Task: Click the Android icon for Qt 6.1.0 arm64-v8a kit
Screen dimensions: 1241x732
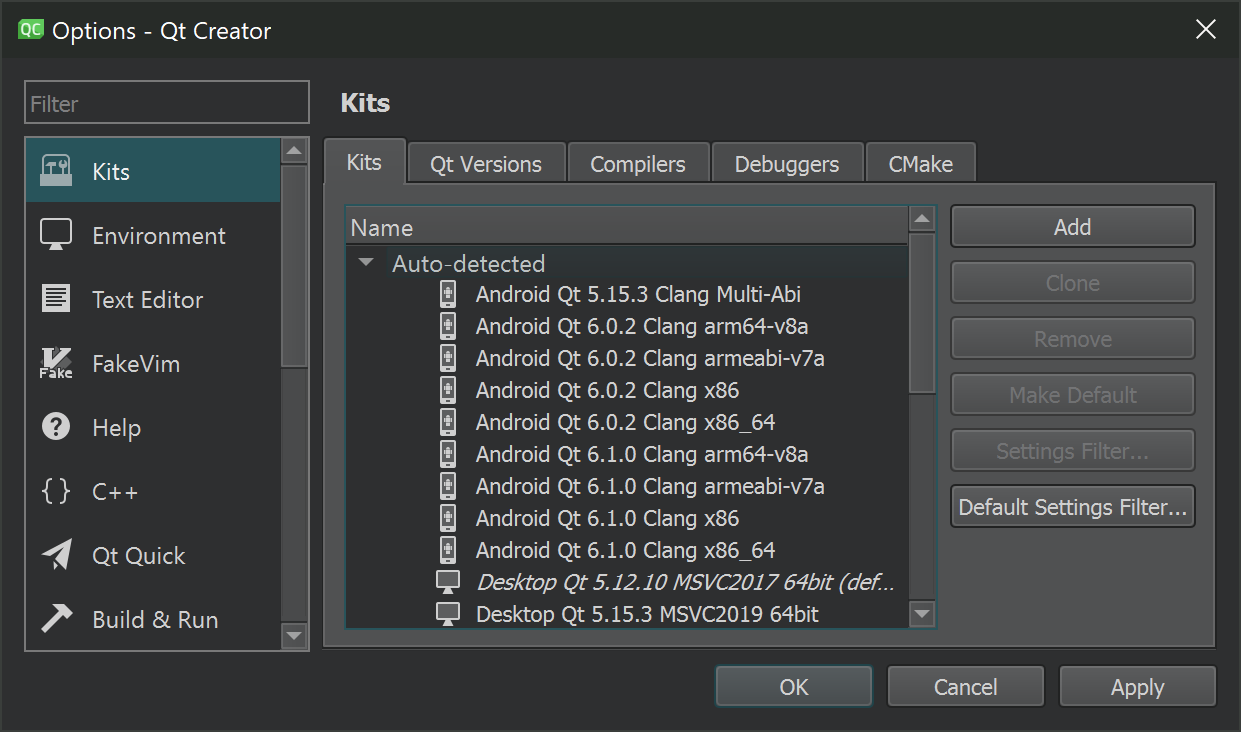Action: (448, 454)
